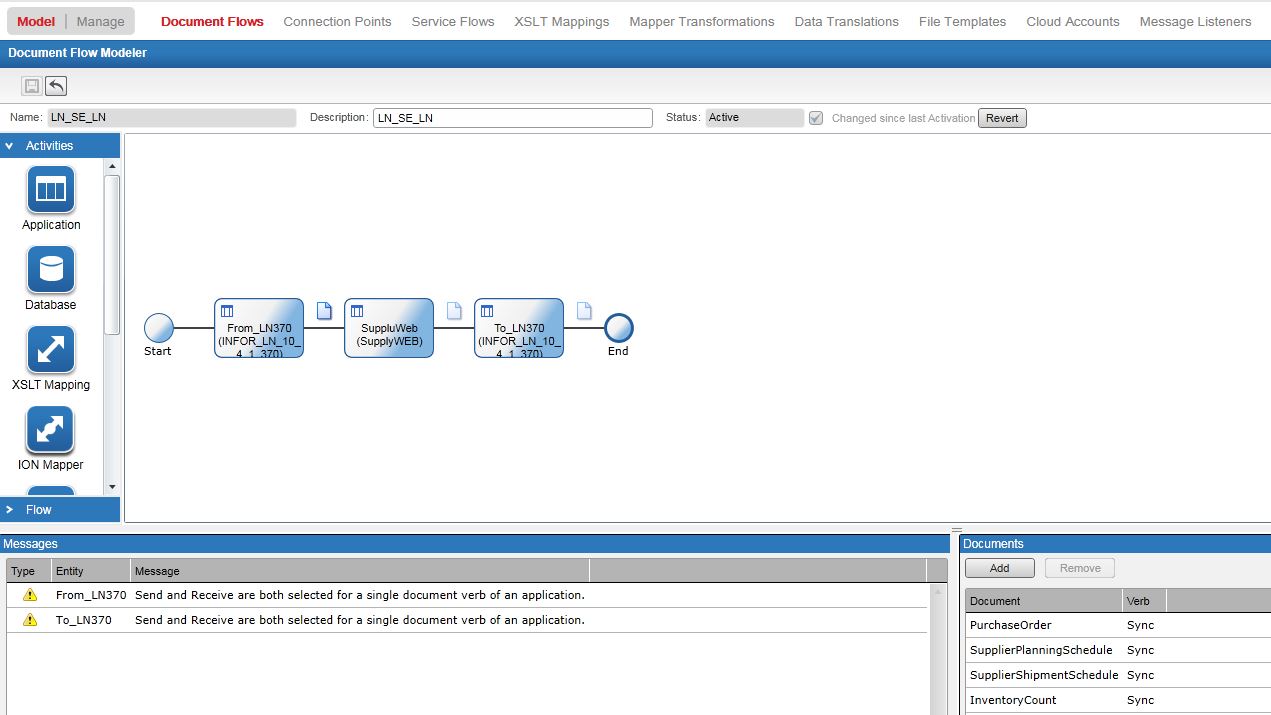Open the Service Flows section
The width and height of the screenshot is (1271, 715).
(452, 20)
